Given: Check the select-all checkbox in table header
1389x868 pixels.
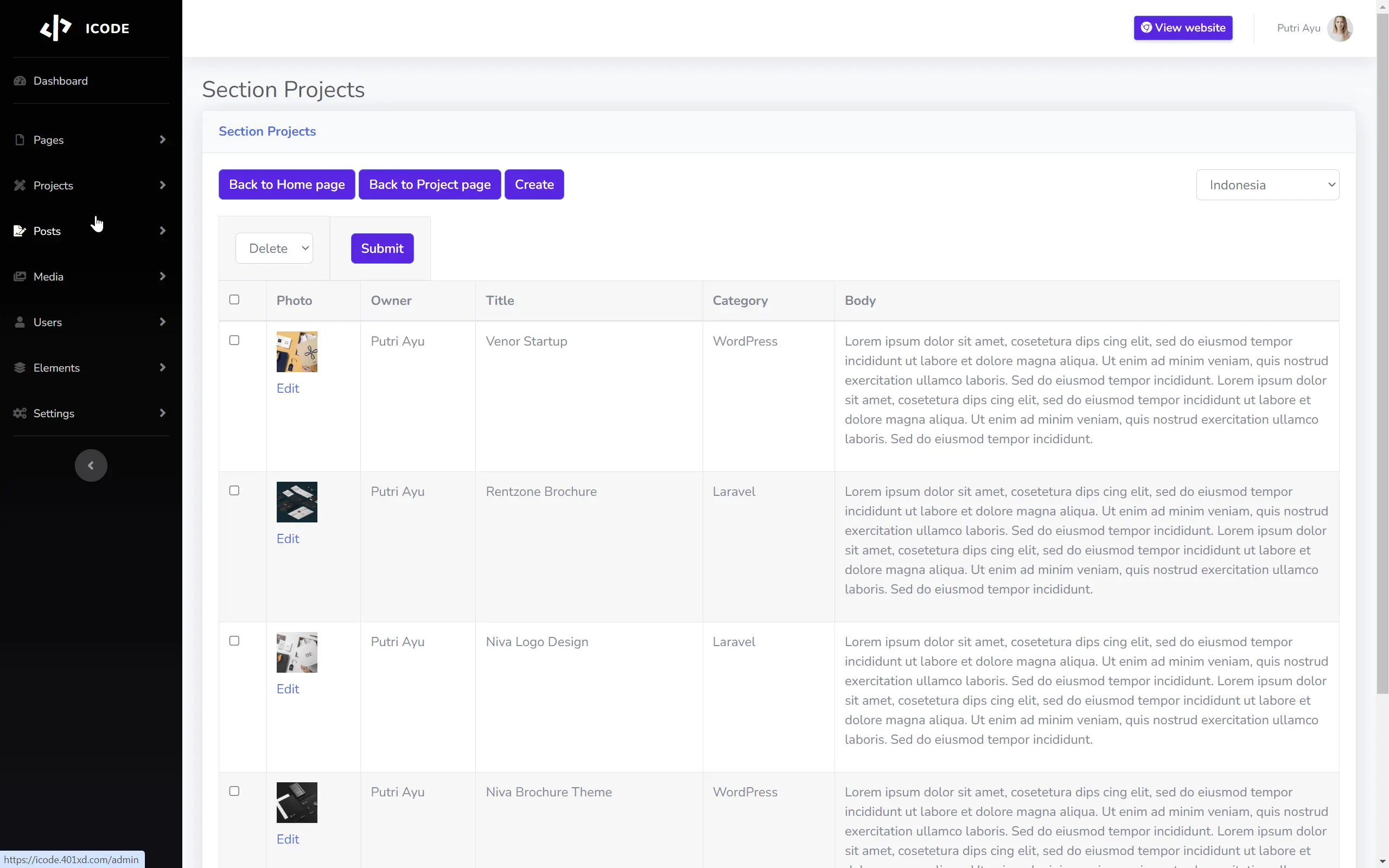Looking at the screenshot, I should (x=234, y=299).
